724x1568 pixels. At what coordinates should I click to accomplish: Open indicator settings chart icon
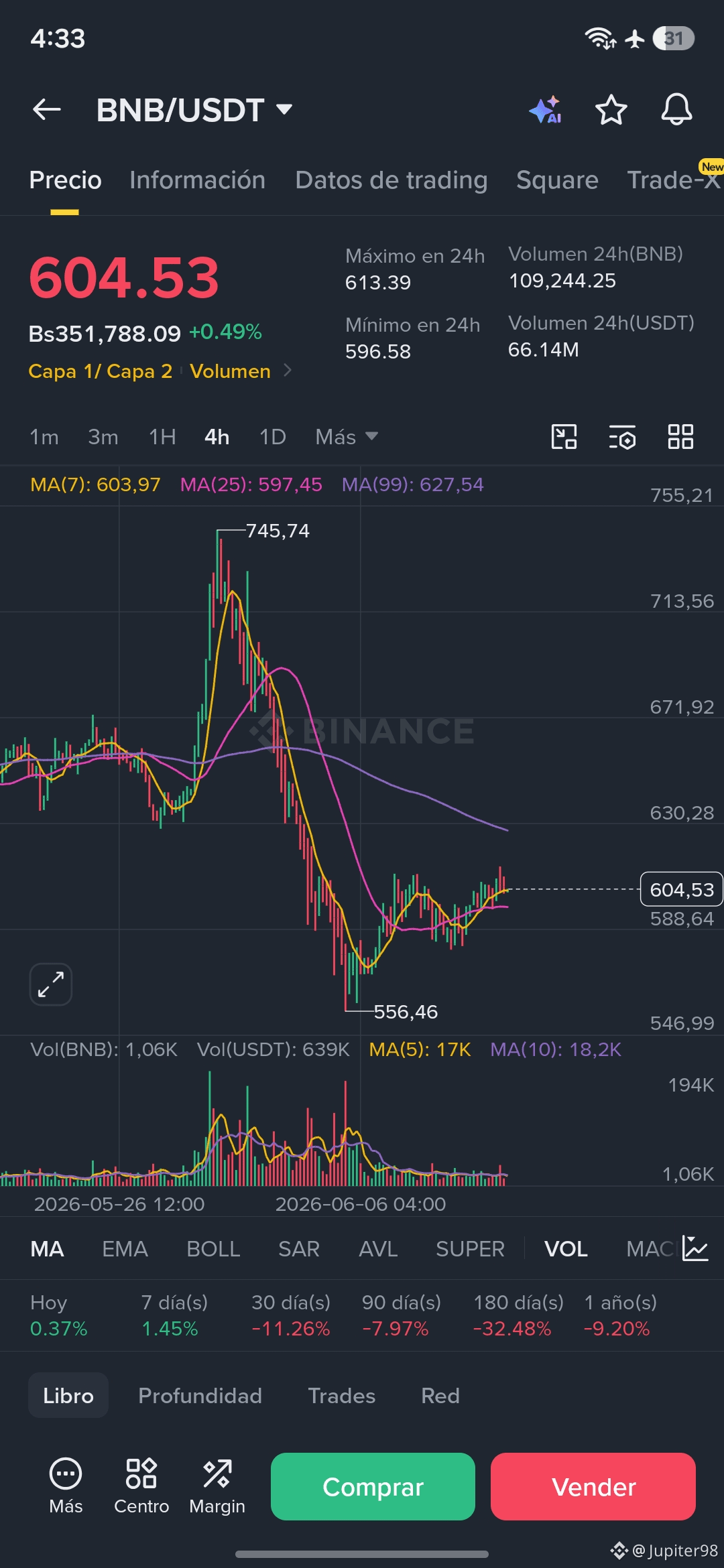point(695,1248)
